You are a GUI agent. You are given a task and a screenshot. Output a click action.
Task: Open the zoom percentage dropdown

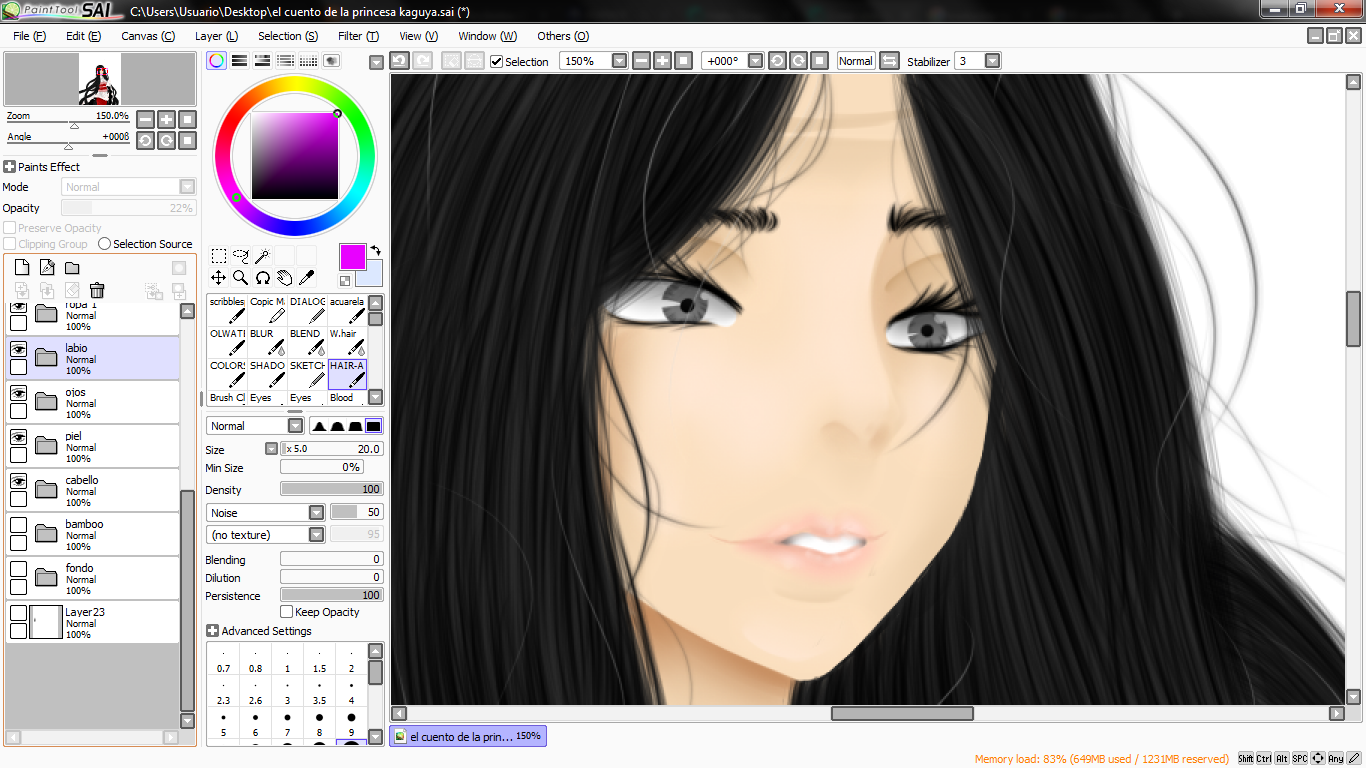(x=619, y=61)
